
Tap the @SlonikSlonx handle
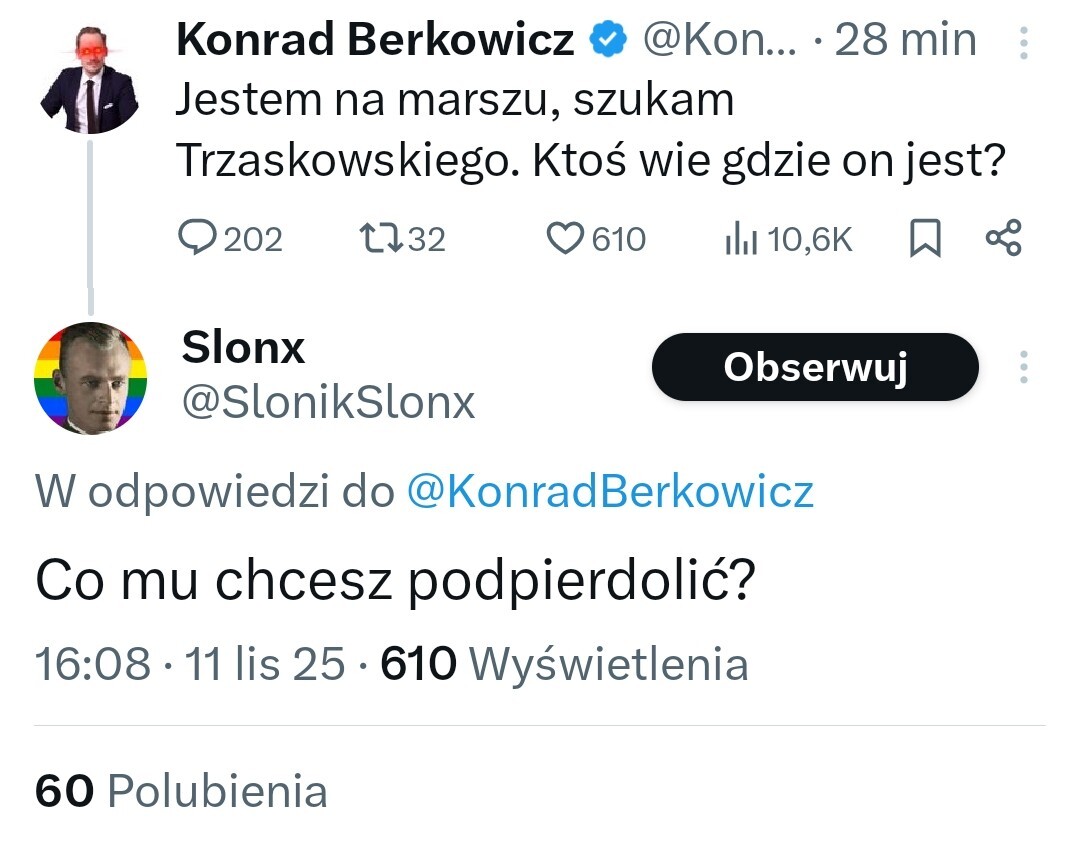coord(328,402)
